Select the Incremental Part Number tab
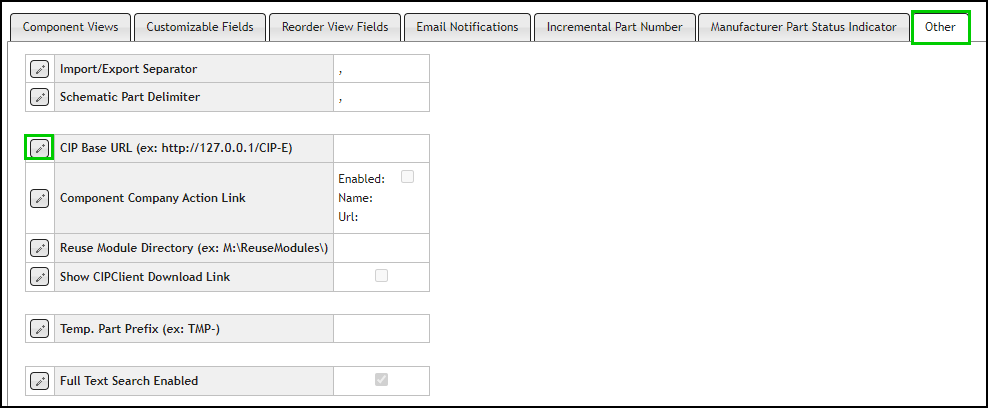The width and height of the screenshot is (988, 408). pyautogui.click(x=615, y=27)
